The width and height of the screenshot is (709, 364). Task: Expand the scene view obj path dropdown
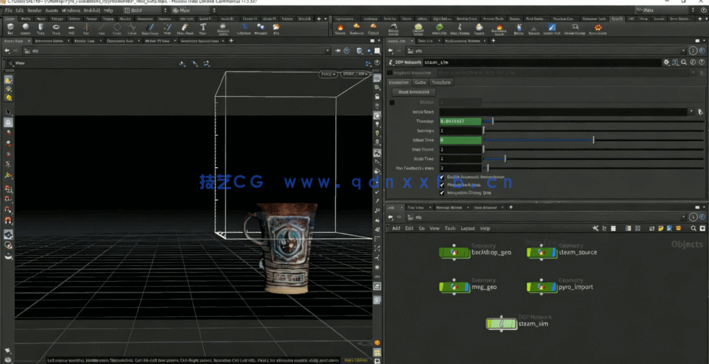328,51
